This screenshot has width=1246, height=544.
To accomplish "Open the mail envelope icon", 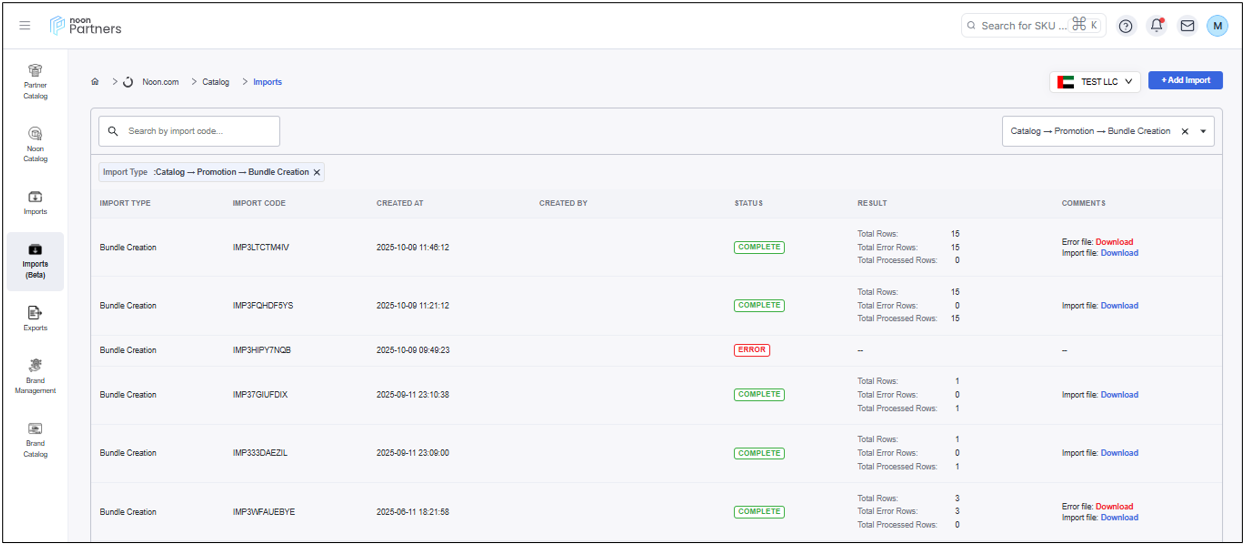I will pyautogui.click(x=1187, y=26).
